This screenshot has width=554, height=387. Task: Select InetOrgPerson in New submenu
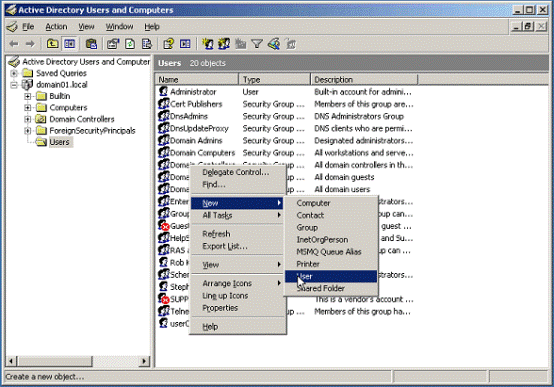(x=331, y=240)
